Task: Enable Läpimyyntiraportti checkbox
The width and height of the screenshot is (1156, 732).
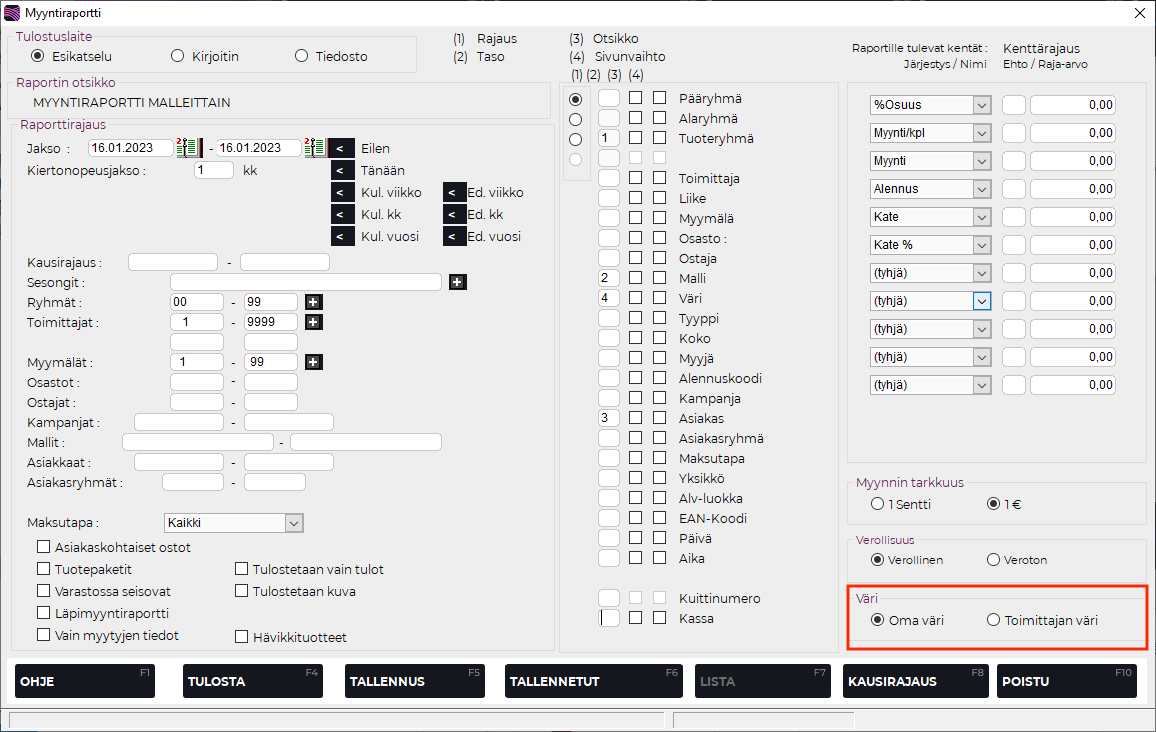Action: click(44, 613)
